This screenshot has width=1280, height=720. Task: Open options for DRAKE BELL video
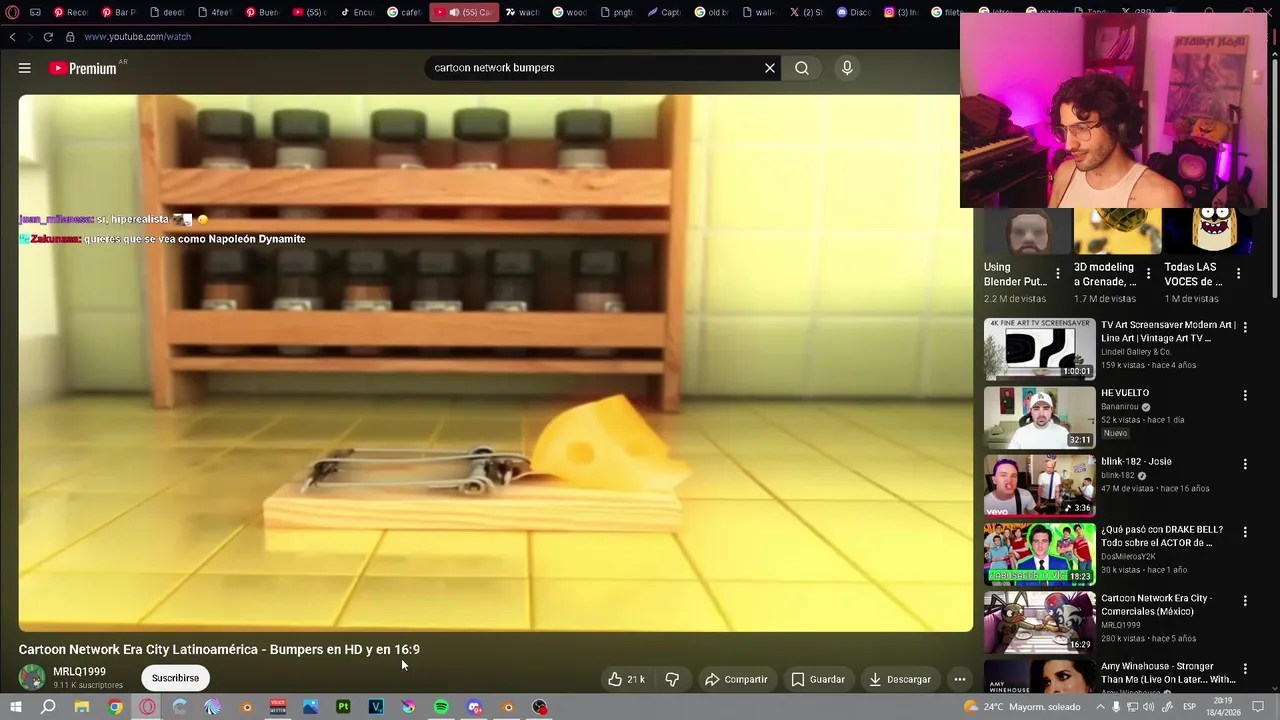pyautogui.click(x=1245, y=532)
